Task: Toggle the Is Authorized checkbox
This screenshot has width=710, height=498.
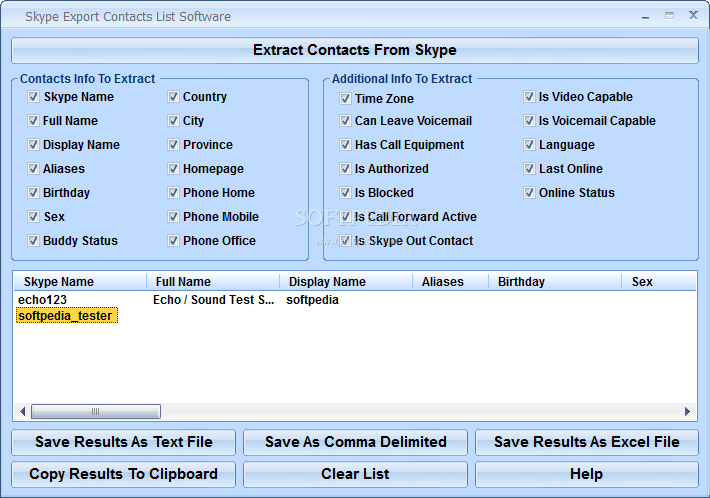Action: (345, 168)
